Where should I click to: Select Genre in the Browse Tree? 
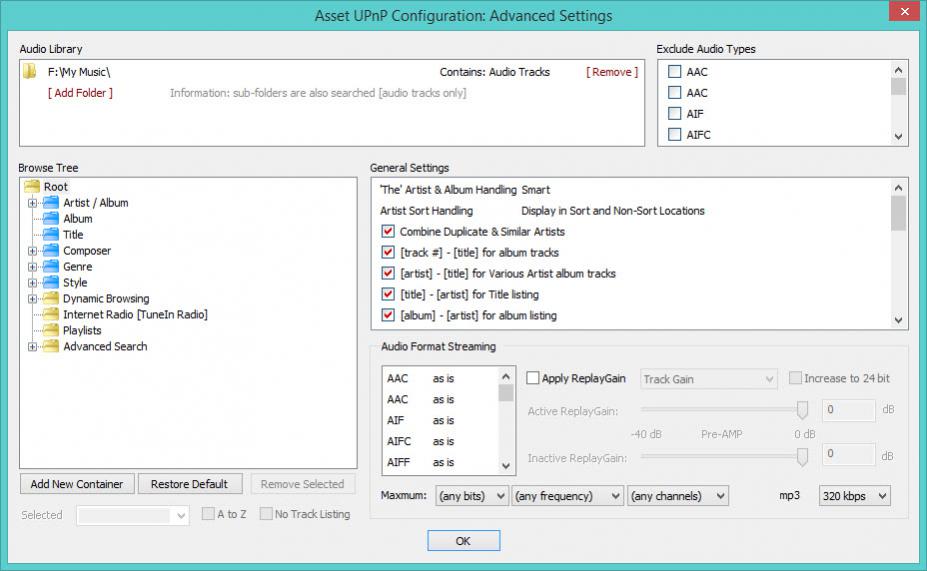tap(77, 267)
